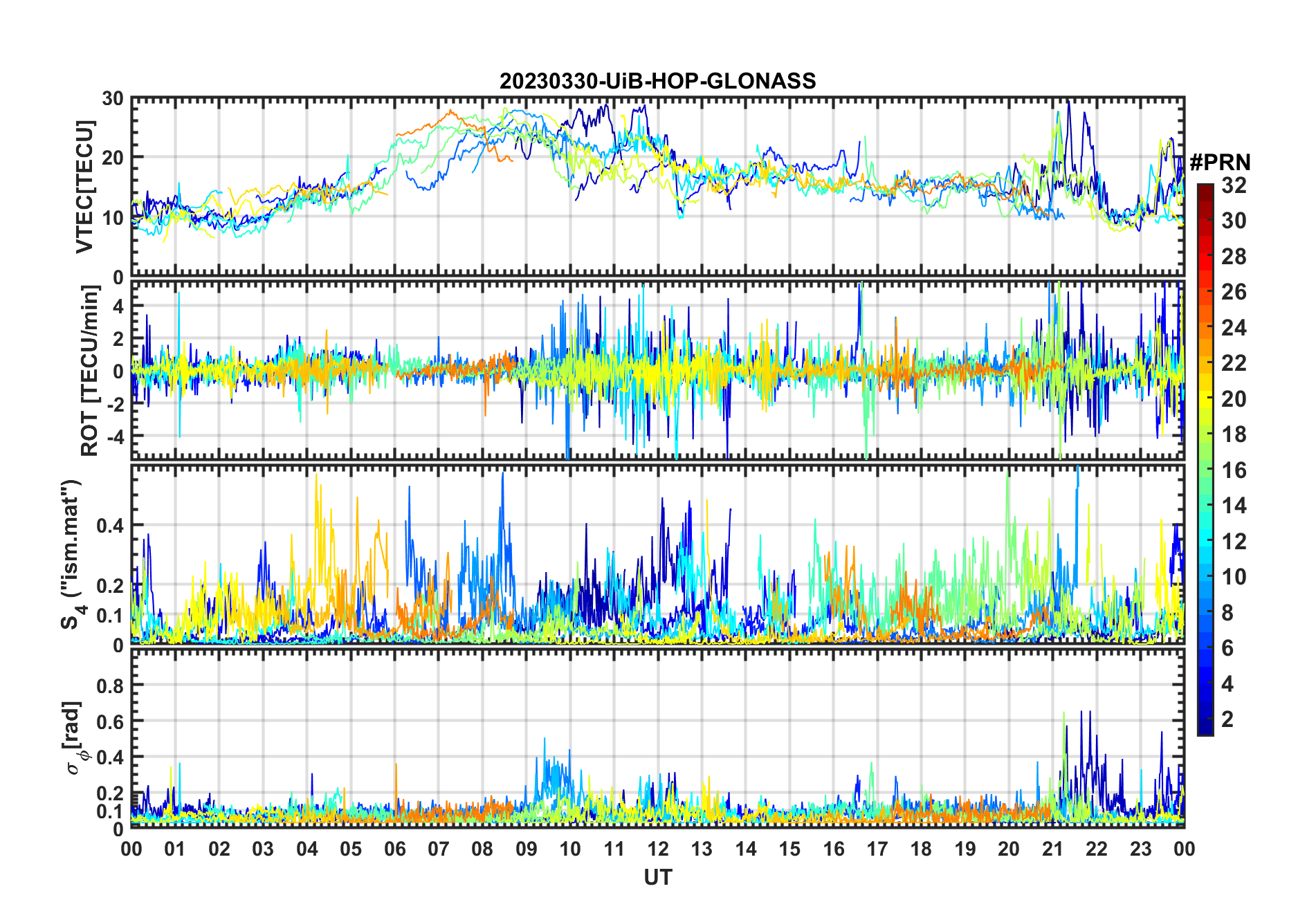
Task: Click the PRN colorbar at the green color near 16
Action: click(x=1205, y=470)
